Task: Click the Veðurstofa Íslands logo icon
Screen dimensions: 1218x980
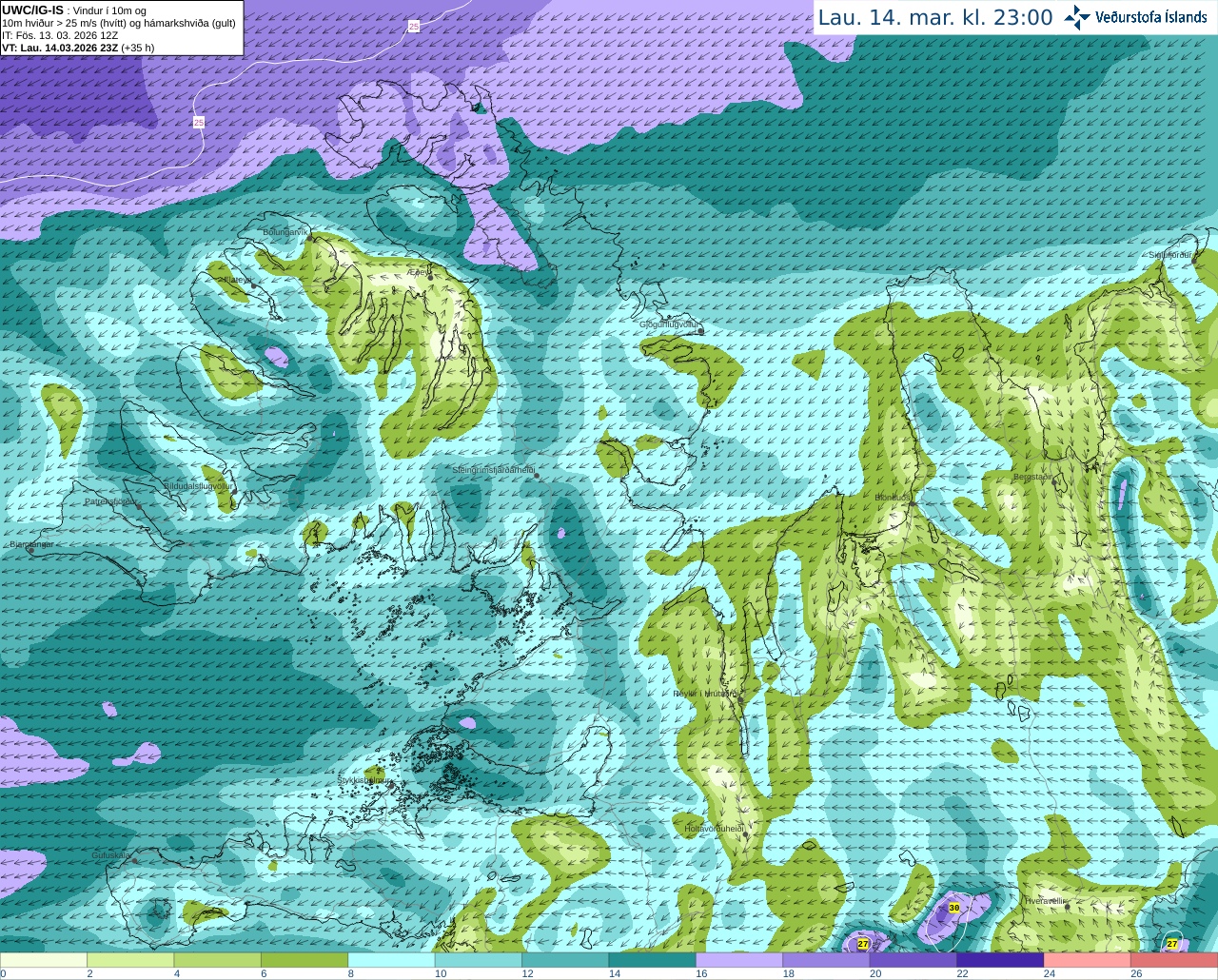Action: (x=1077, y=17)
